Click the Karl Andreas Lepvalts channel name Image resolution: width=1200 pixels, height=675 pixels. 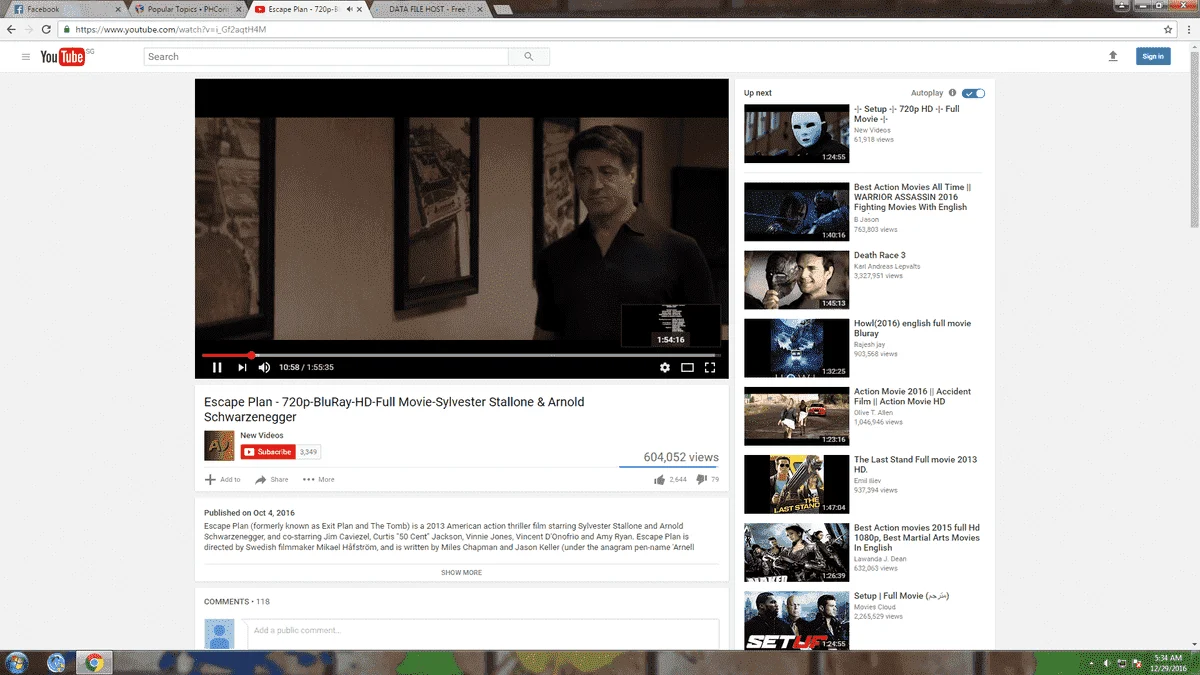pos(887,267)
